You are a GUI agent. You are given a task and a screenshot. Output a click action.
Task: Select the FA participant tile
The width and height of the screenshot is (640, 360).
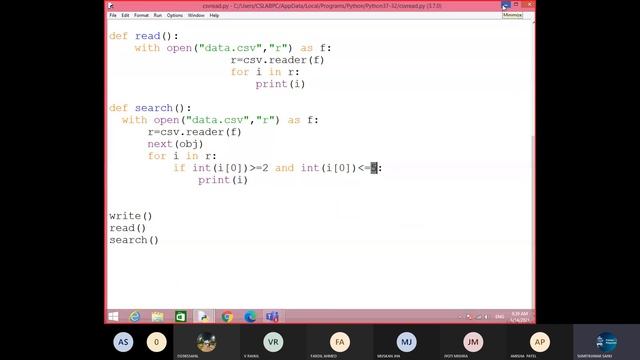pyautogui.click(x=340, y=342)
